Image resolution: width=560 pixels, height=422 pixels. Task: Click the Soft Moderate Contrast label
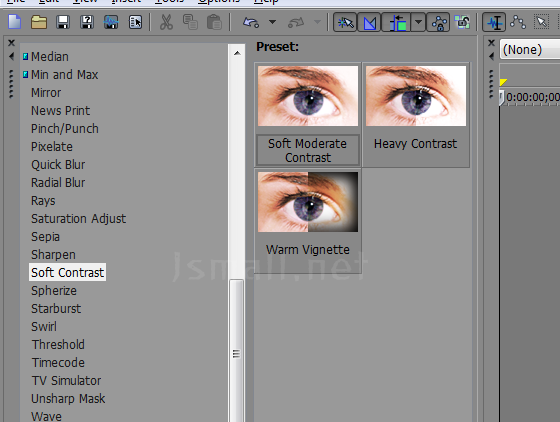tap(308, 150)
